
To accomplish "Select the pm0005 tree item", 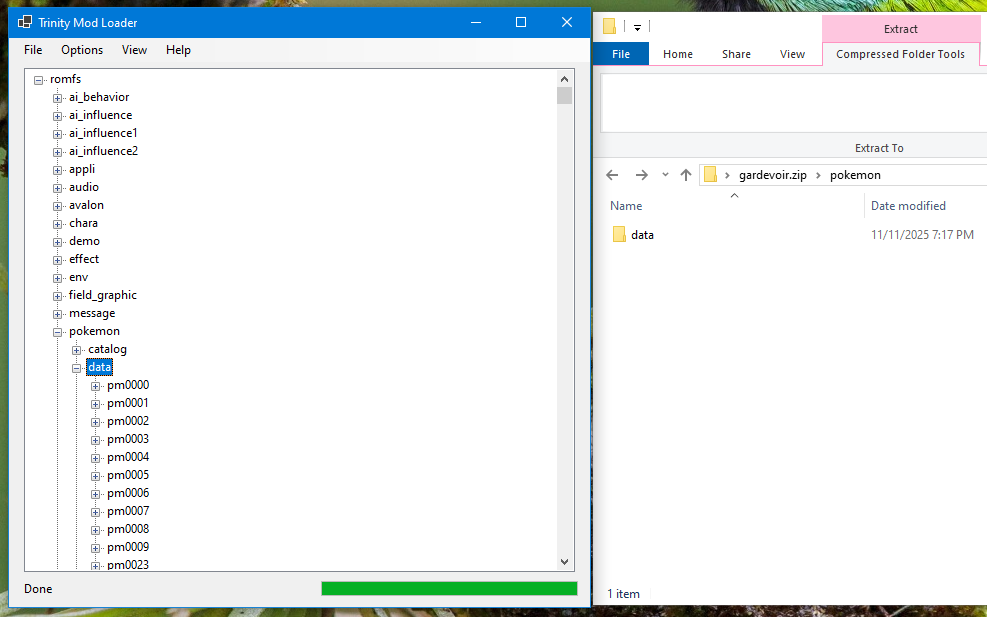I will pos(128,475).
